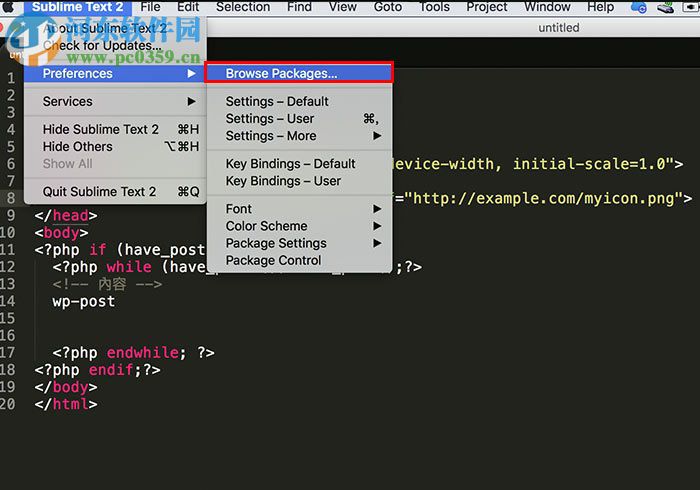Choose Hide Sublime Text 2
Screen dimensions: 700x490
tap(115, 129)
